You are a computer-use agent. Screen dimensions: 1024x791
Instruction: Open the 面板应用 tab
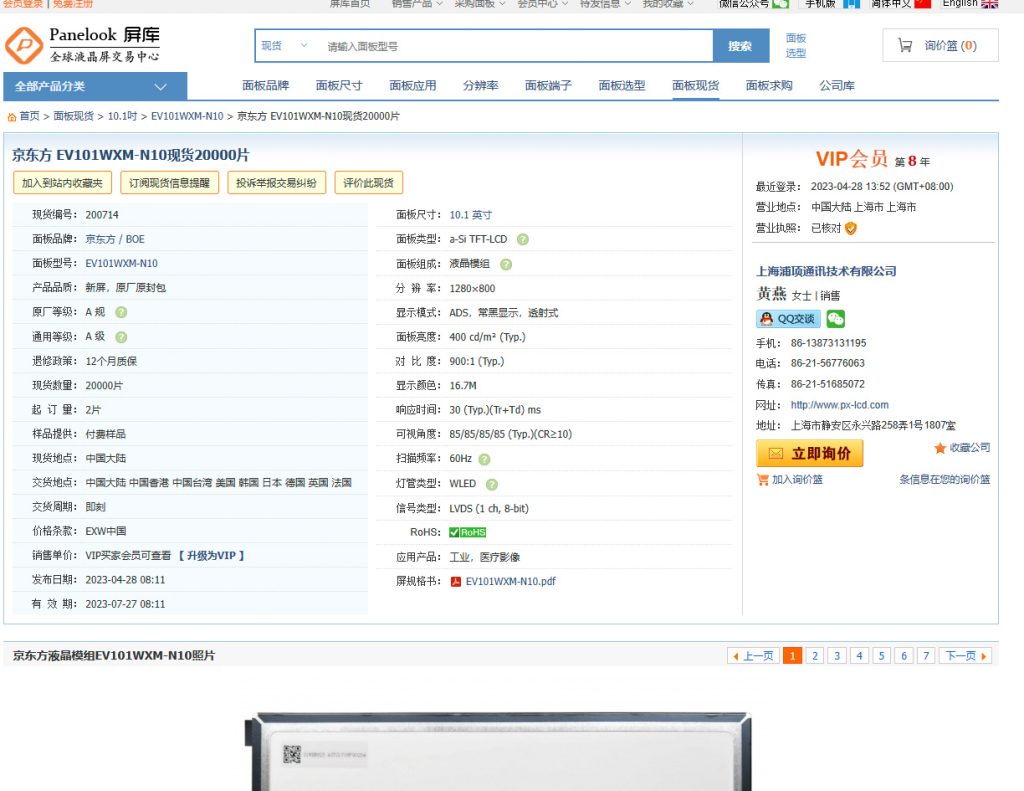413,86
